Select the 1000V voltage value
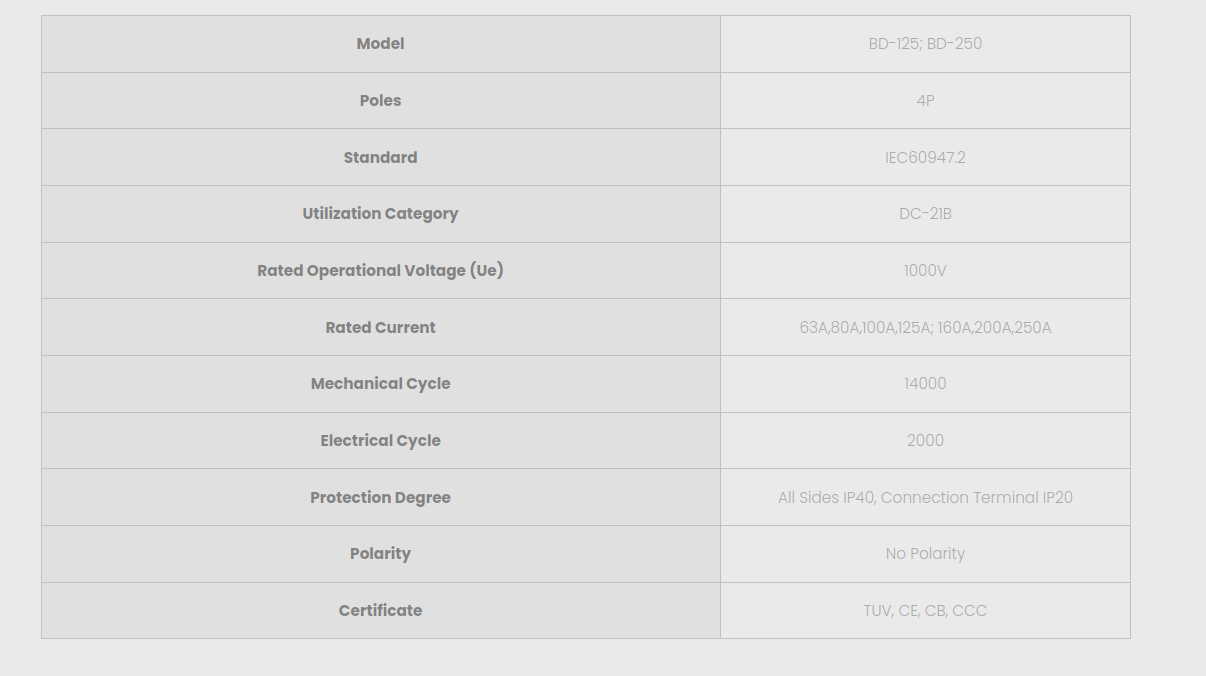 coord(925,271)
